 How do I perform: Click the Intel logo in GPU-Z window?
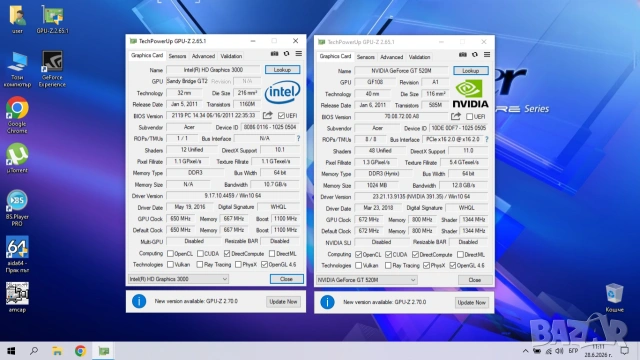[282, 92]
